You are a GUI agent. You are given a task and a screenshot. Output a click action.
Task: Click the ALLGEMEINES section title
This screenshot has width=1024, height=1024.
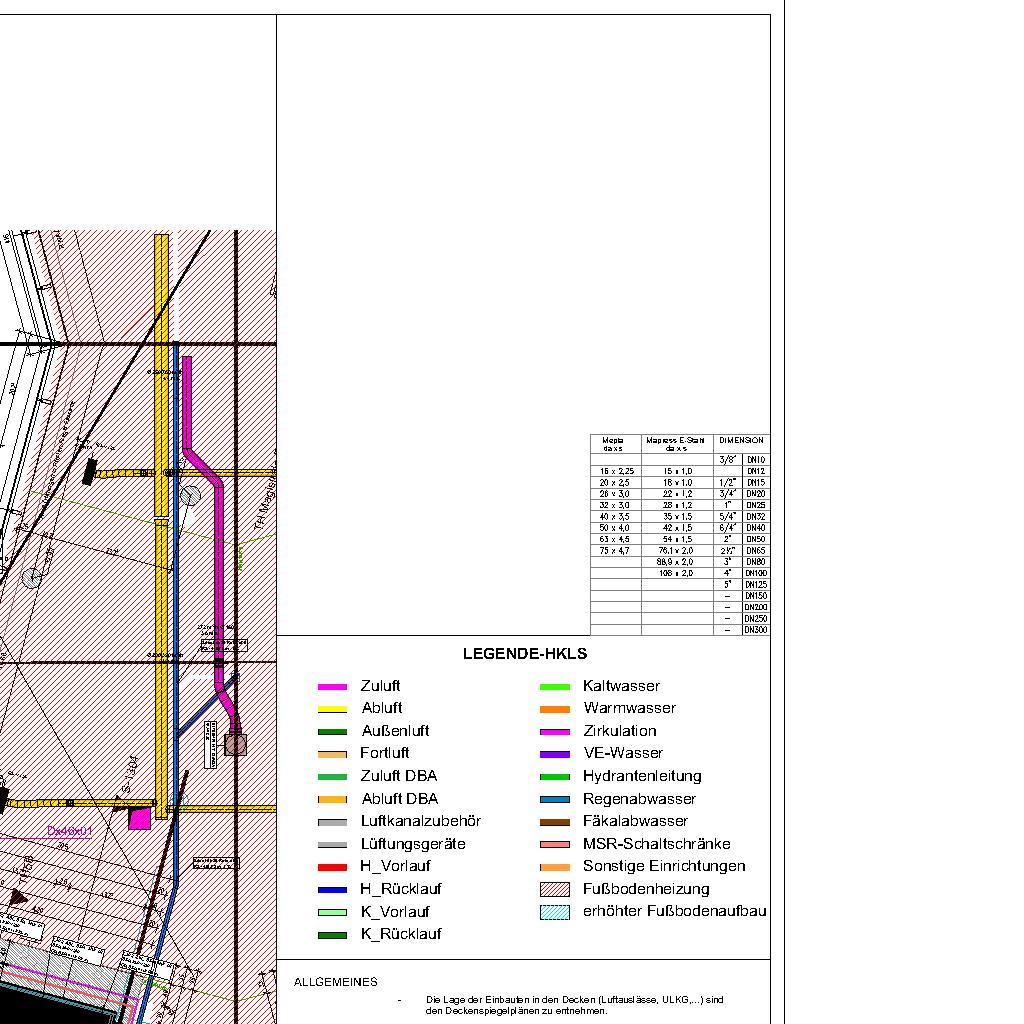pos(335,982)
